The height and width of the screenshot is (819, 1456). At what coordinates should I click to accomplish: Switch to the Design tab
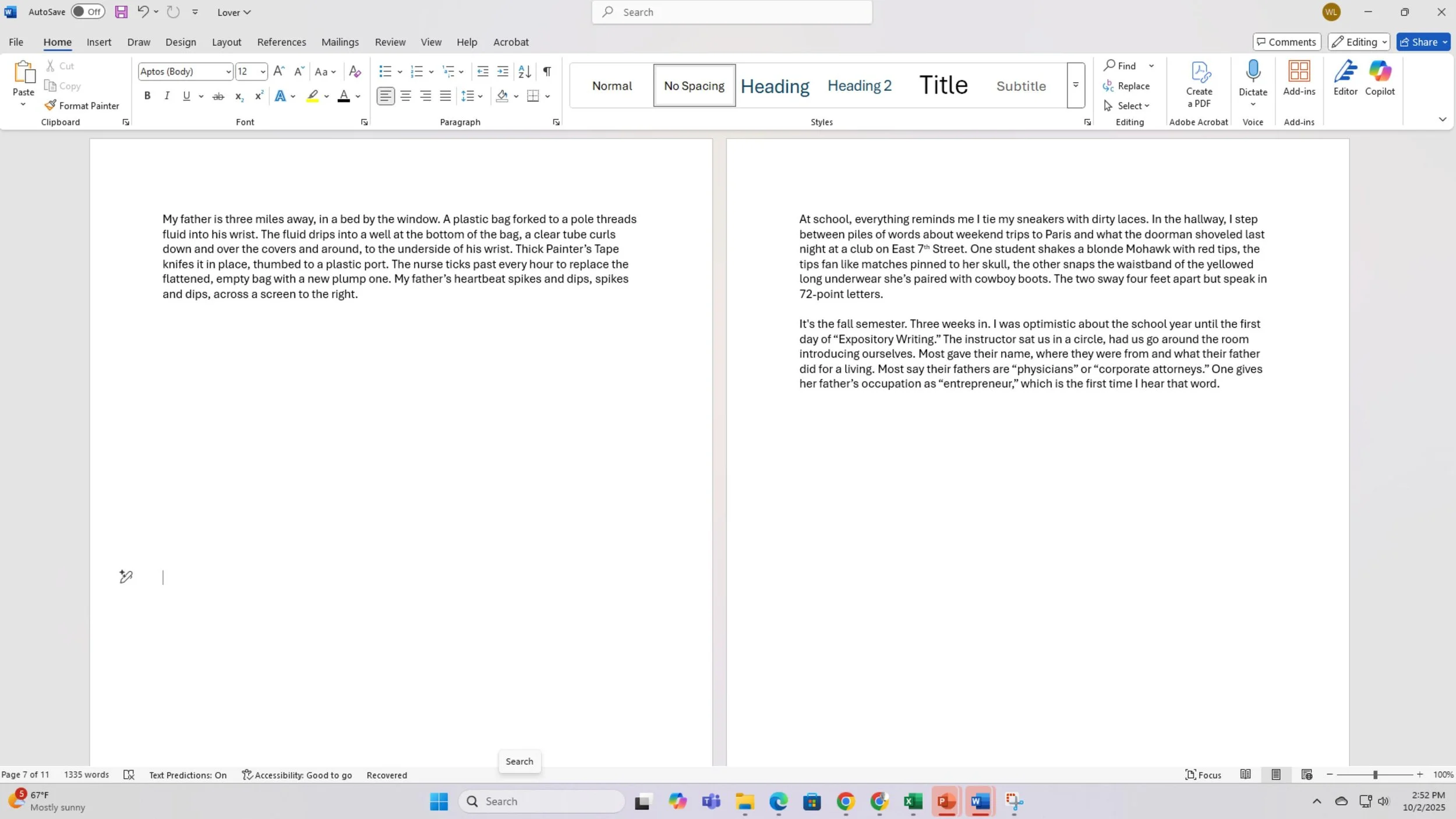[181, 42]
